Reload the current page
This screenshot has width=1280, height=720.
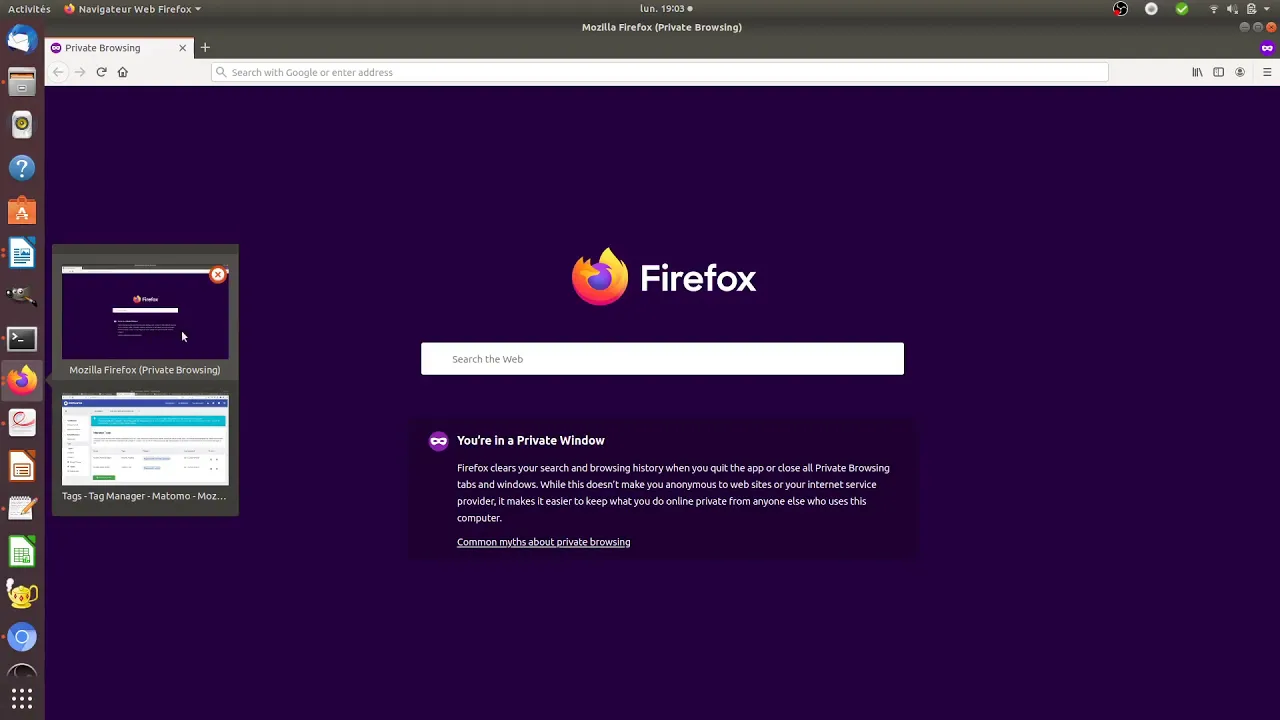pyautogui.click(x=101, y=72)
